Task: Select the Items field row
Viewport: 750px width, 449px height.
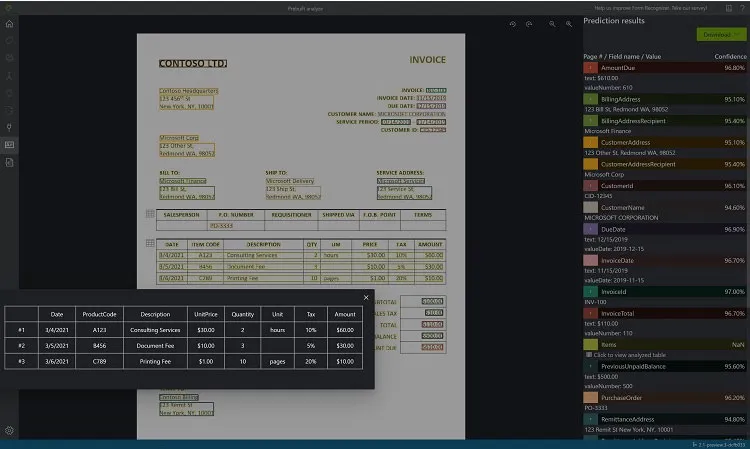Action: 664,344
